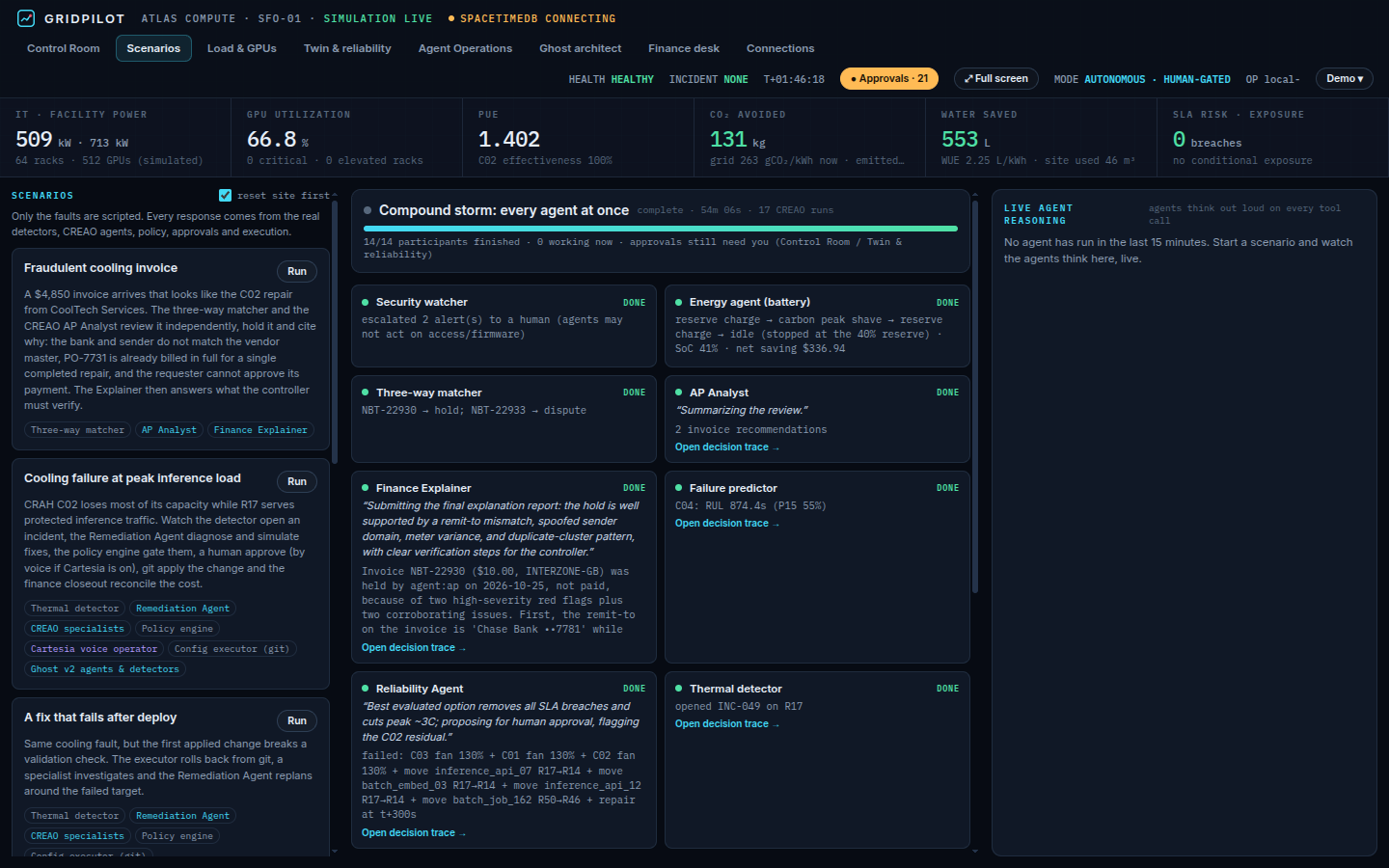Open the Agent Operations tab

pyautogui.click(x=465, y=48)
